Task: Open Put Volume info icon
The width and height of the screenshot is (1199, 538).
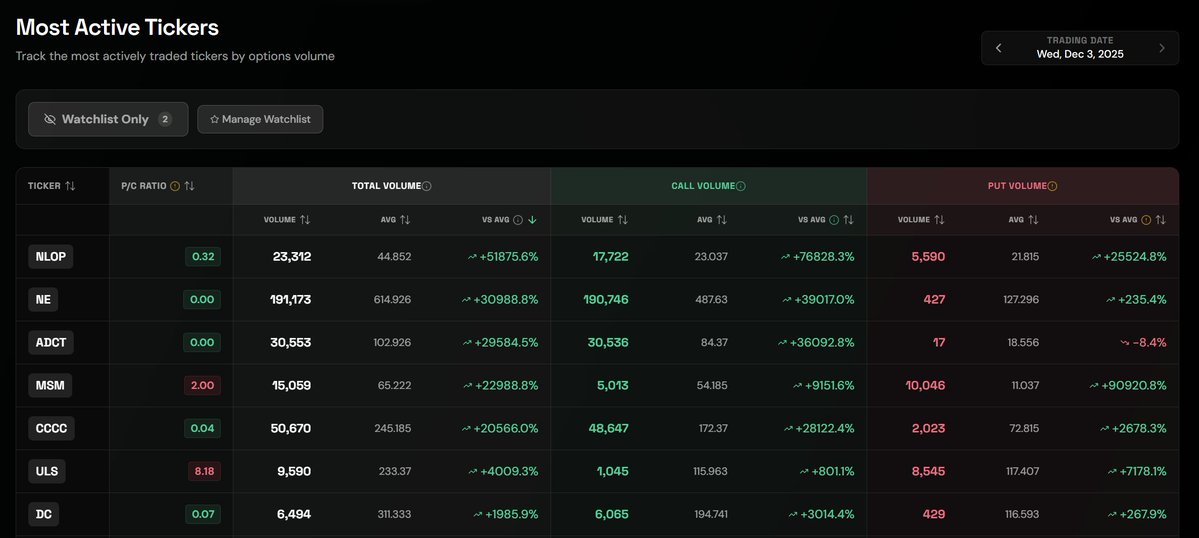Action: (1052, 186)
